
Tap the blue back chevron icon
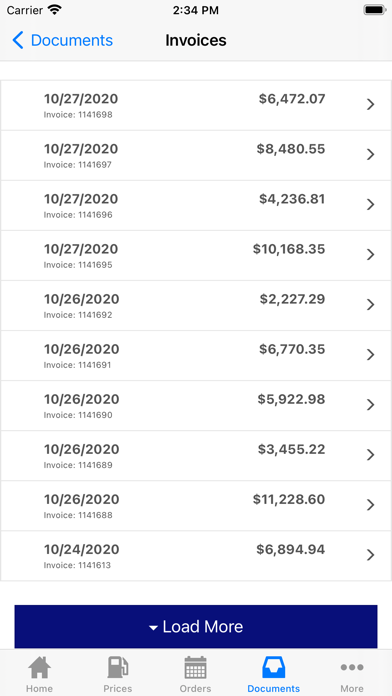click(18, 40)
